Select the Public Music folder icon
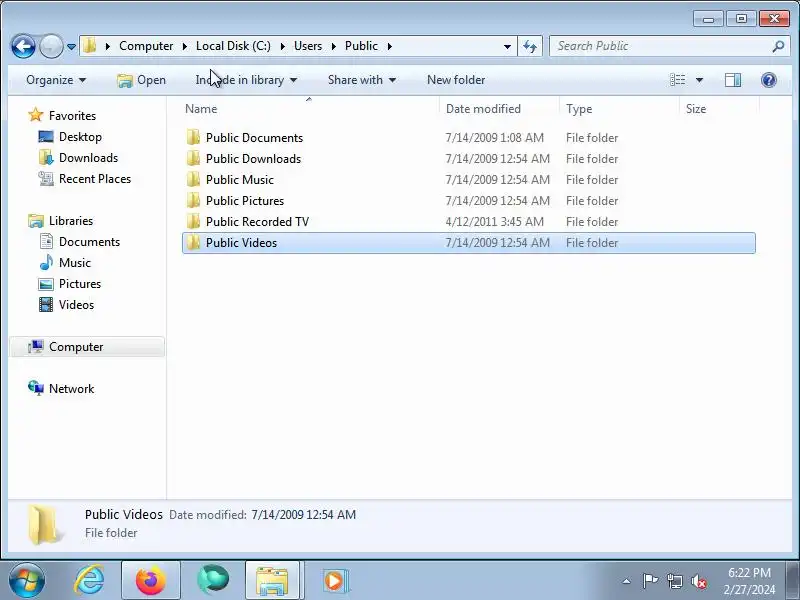 (193, 180)
